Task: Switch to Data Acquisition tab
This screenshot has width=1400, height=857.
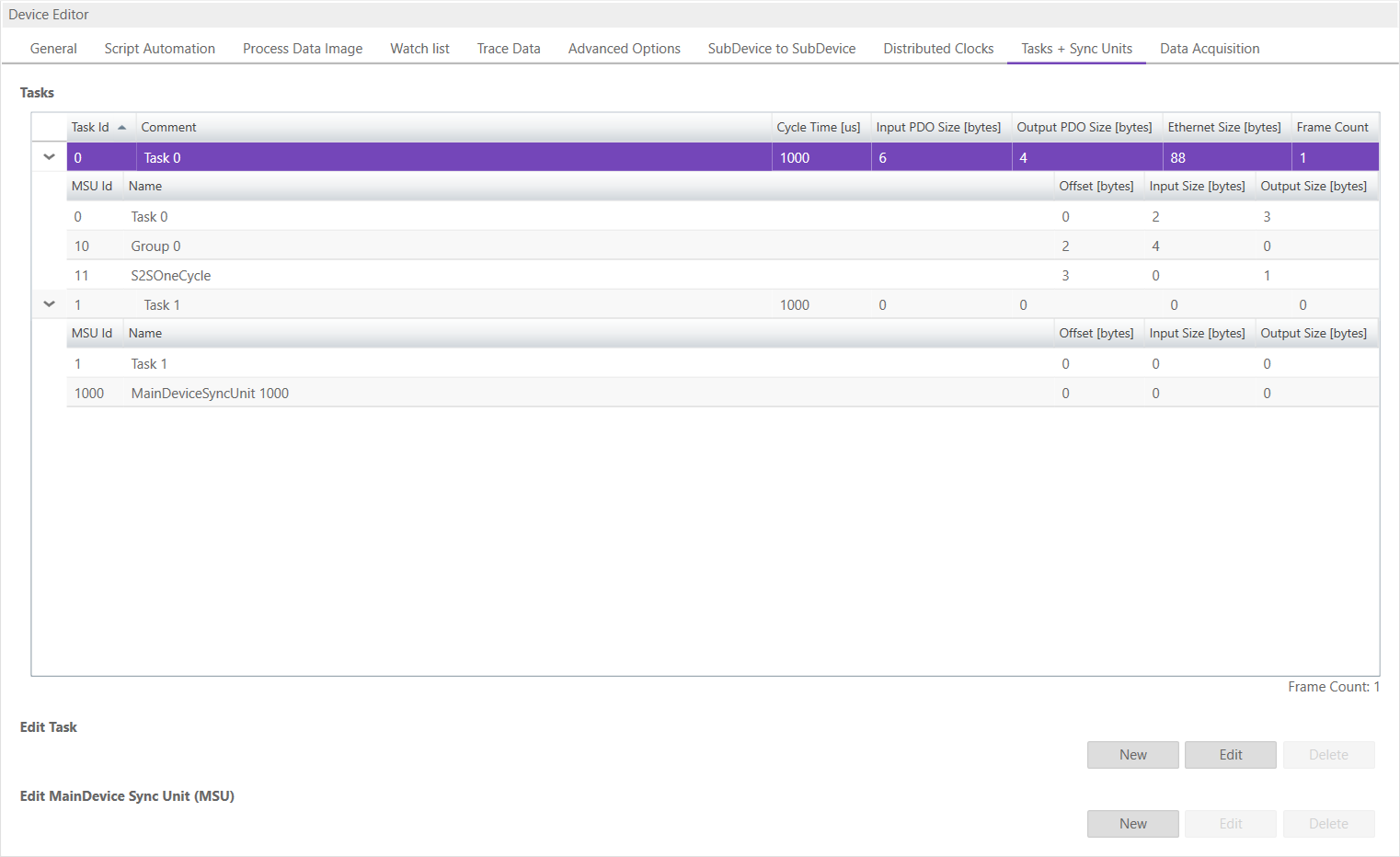Action: coord(1209,49)
